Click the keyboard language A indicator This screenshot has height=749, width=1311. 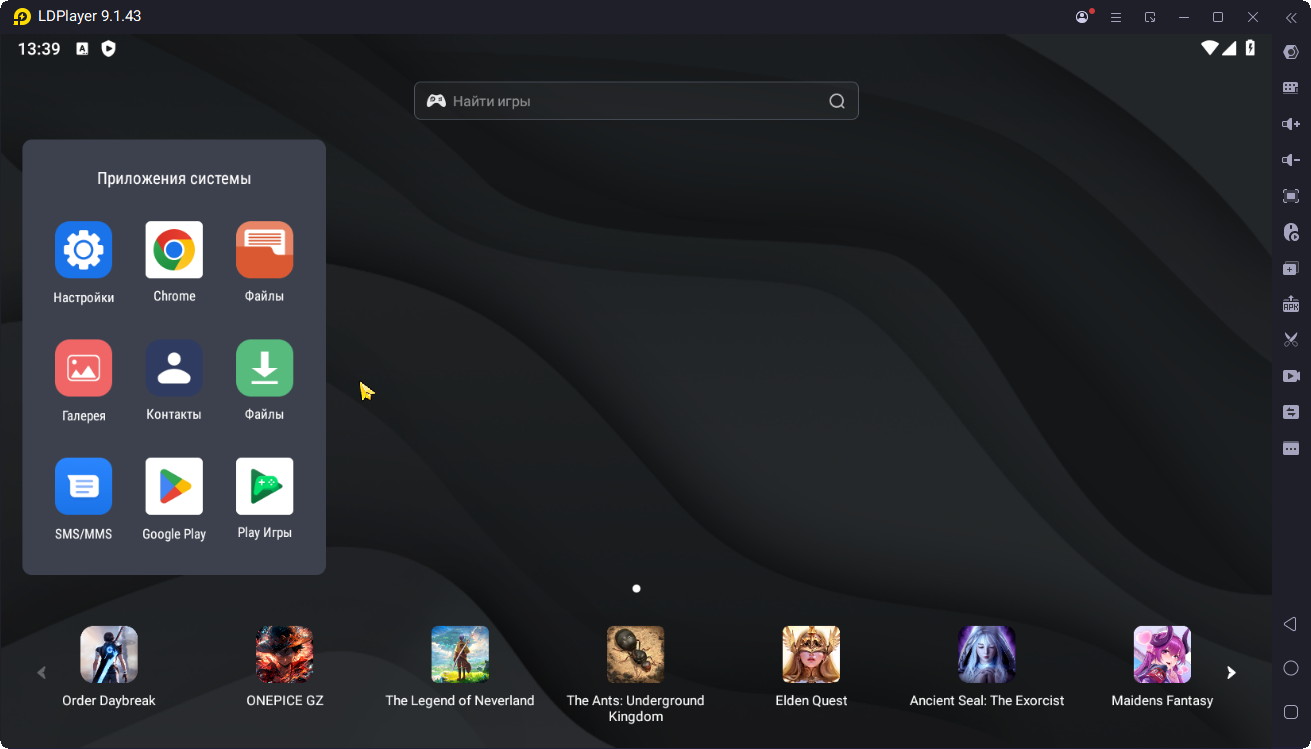[x=82, y=48]
